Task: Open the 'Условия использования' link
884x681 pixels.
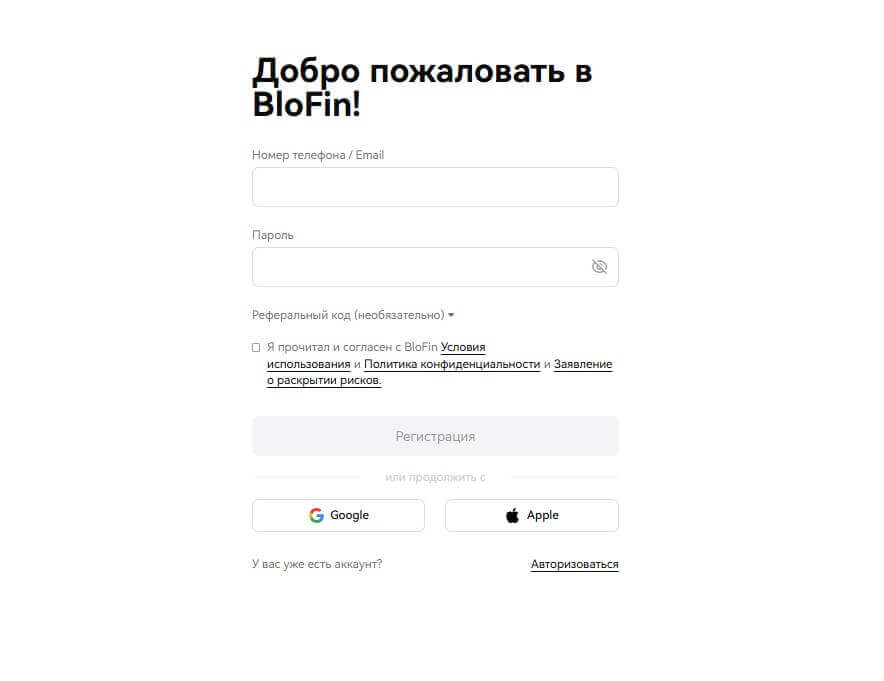Action: tap(464, 347)
